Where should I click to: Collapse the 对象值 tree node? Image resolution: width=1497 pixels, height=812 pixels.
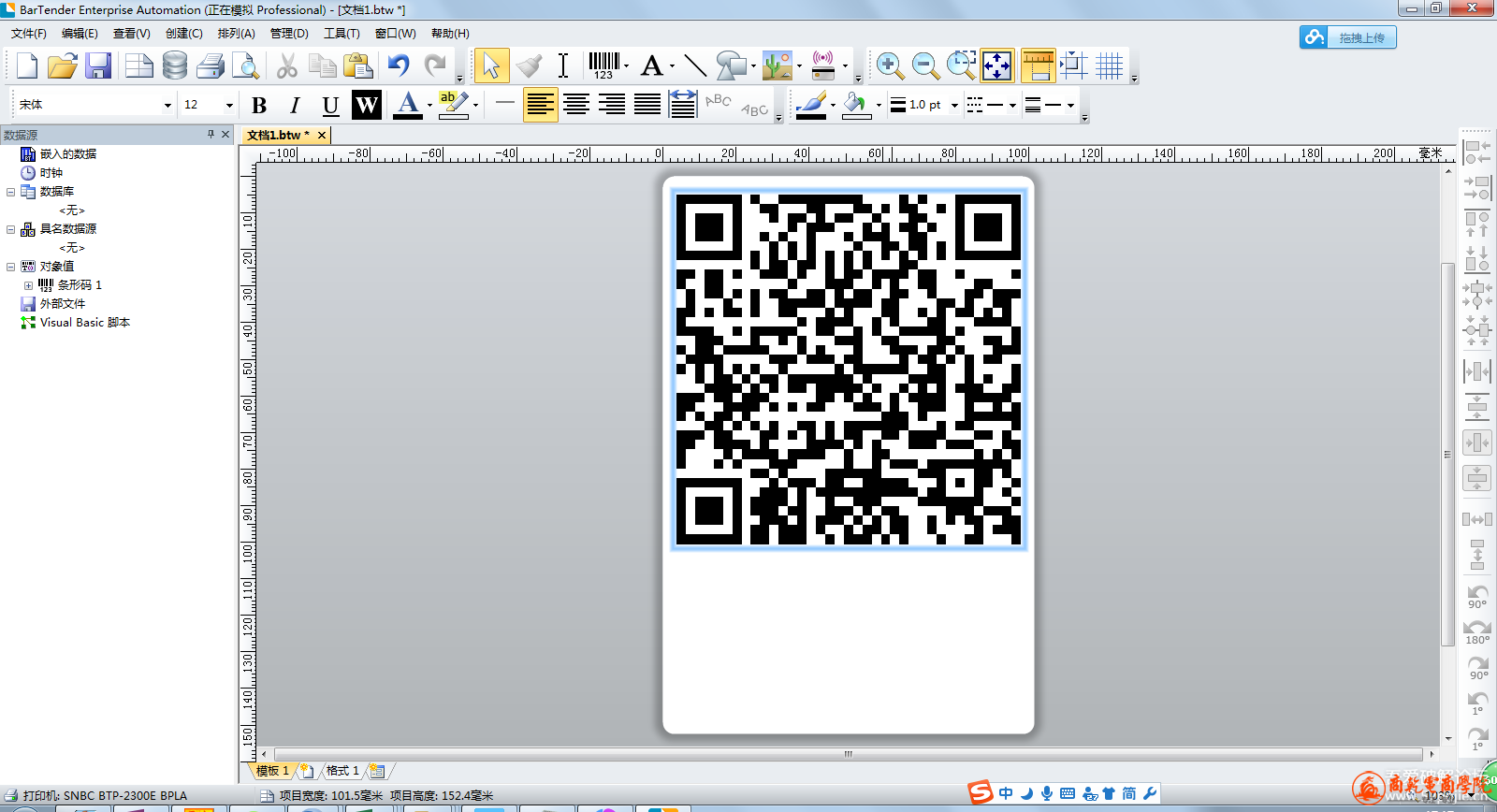pyautogui.click(x=11, y=266)
